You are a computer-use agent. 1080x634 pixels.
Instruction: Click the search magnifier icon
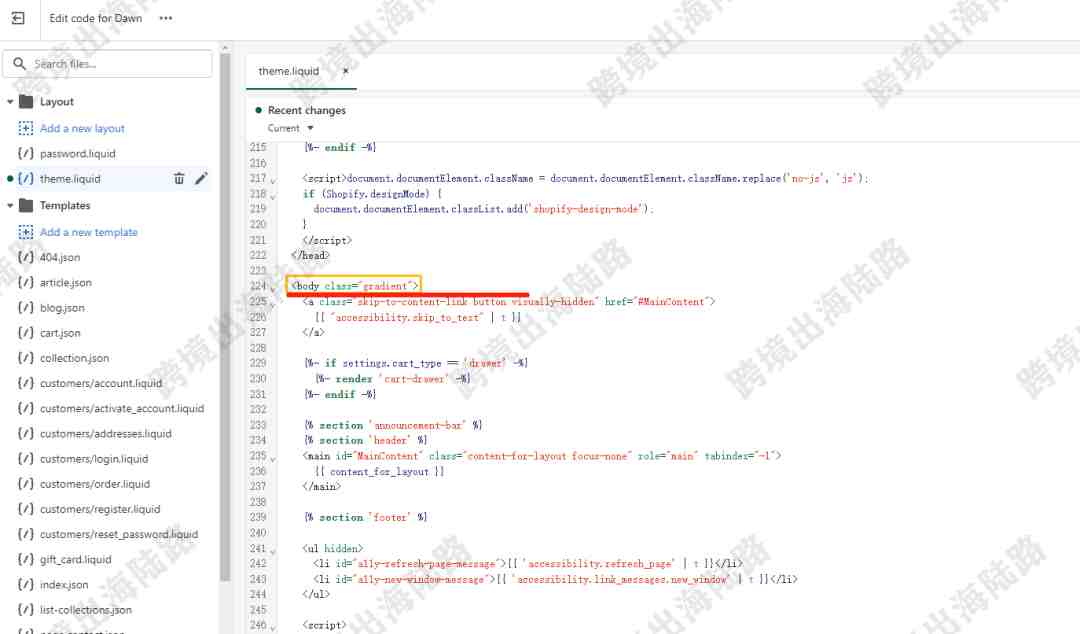[x=19, y=63]
